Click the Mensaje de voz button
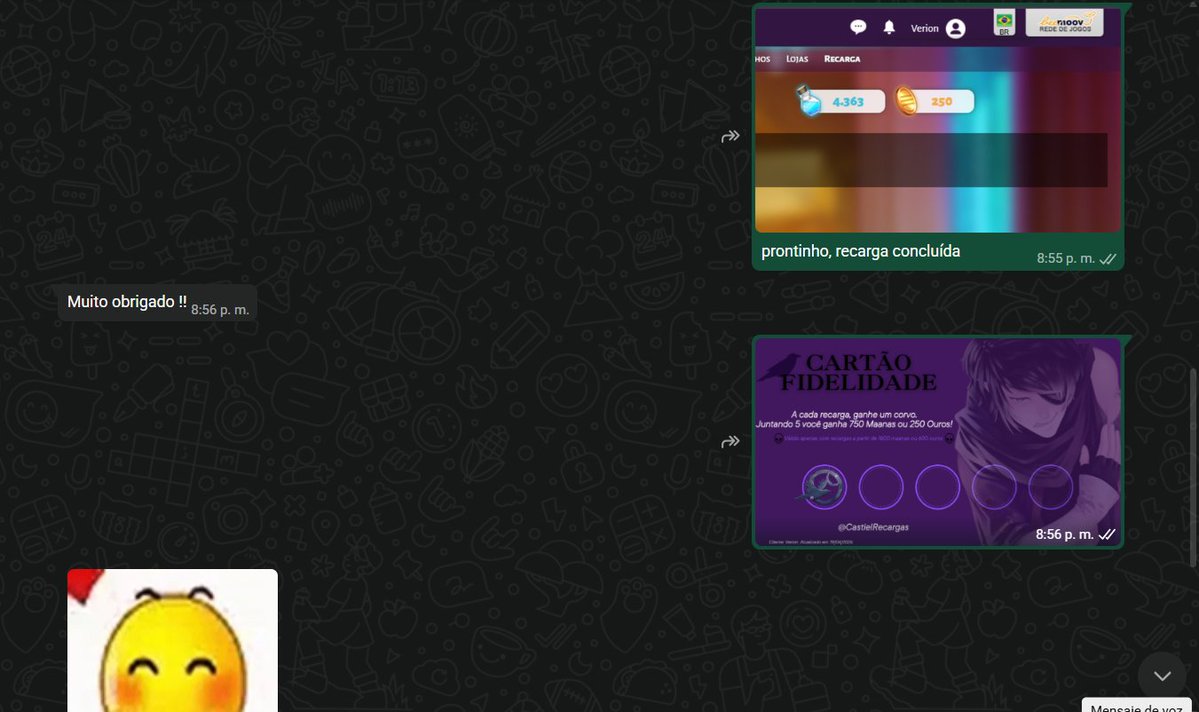Image resolution: width=1199 pixels, height=712 pixels. tap(1137, 706)
